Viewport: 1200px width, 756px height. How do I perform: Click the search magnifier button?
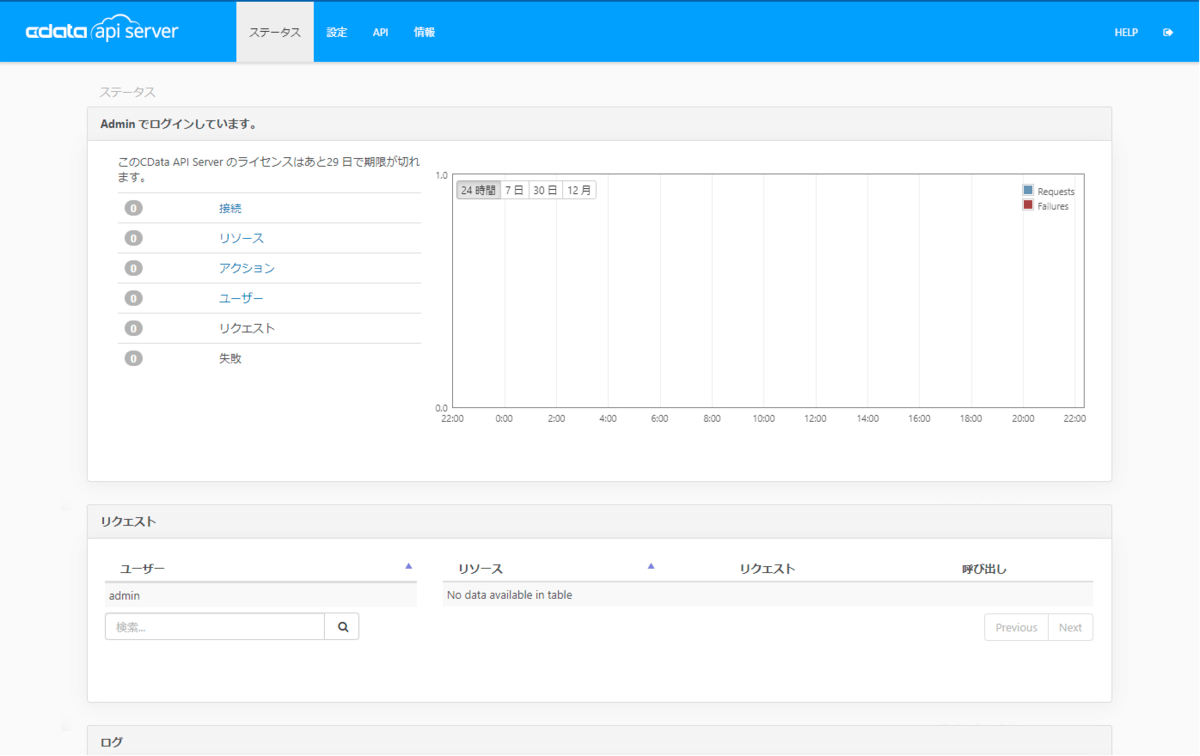342,627
